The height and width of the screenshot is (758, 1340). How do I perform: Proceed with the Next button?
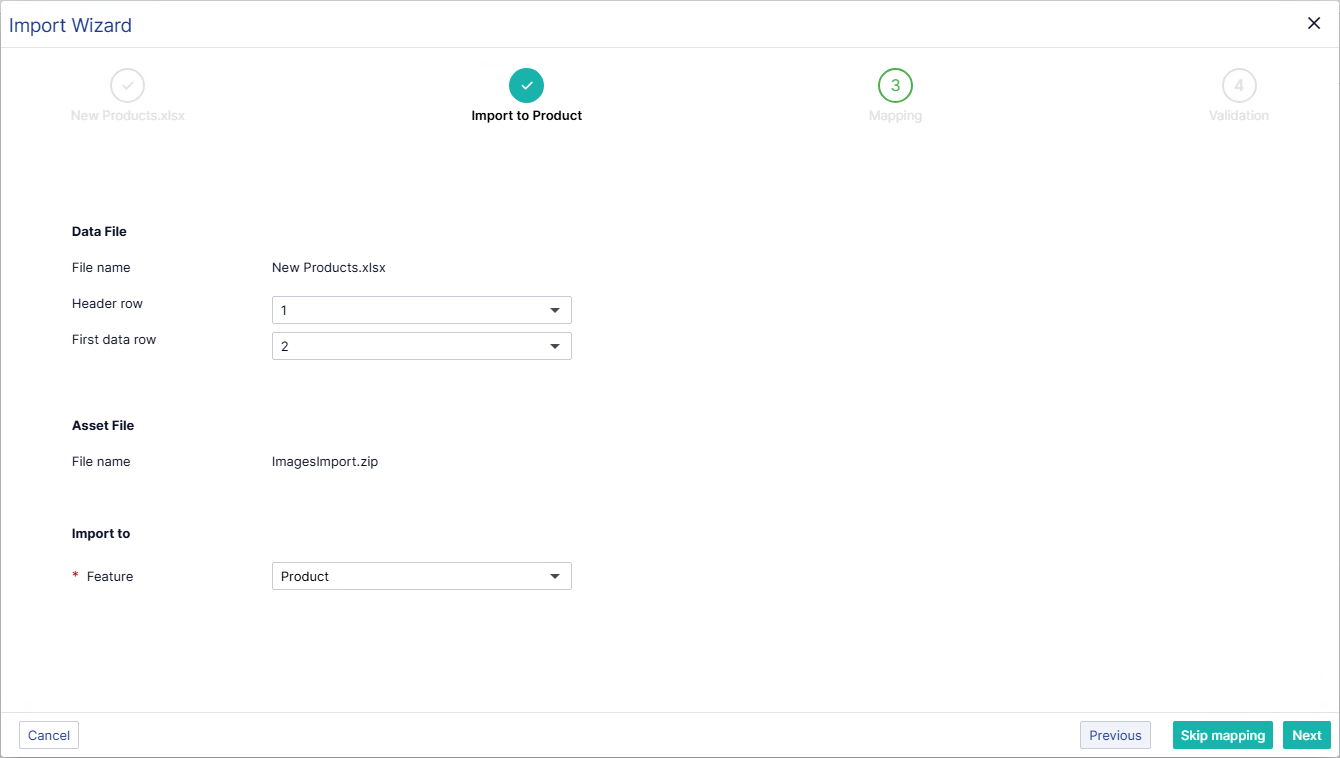click(x=1306, y=735)
